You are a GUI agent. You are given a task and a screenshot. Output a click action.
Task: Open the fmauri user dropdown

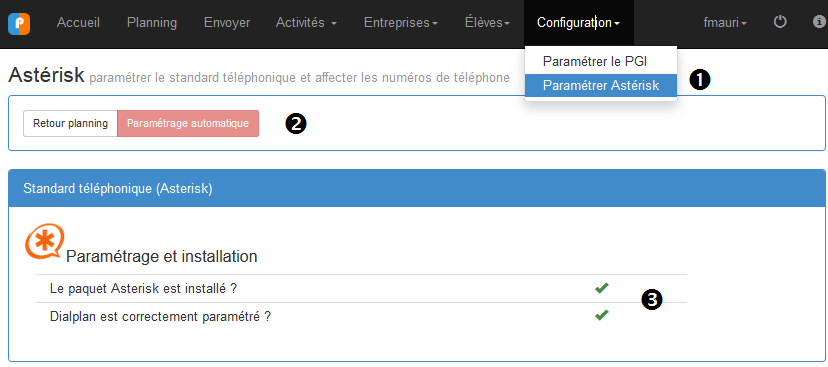(x=725, y=23)
